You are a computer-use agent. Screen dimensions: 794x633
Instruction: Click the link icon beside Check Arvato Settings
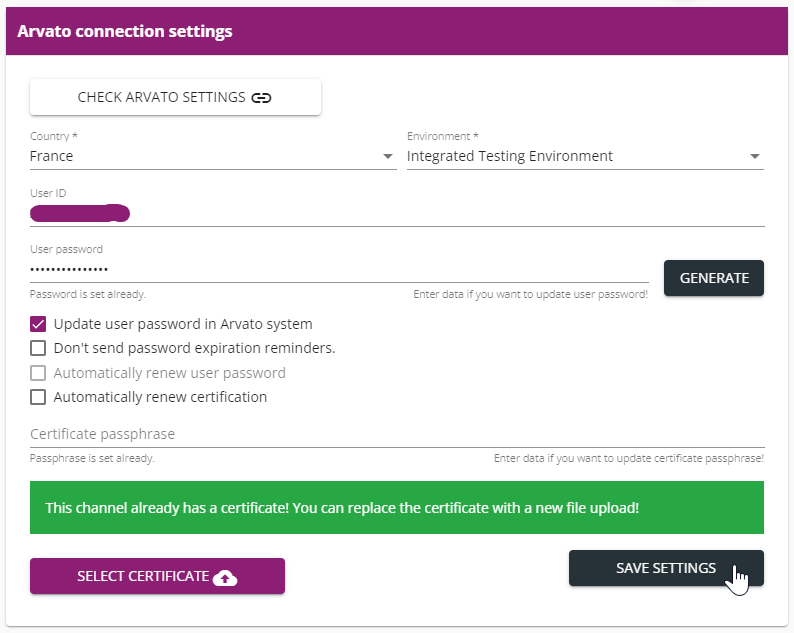(x=261, y=98)
